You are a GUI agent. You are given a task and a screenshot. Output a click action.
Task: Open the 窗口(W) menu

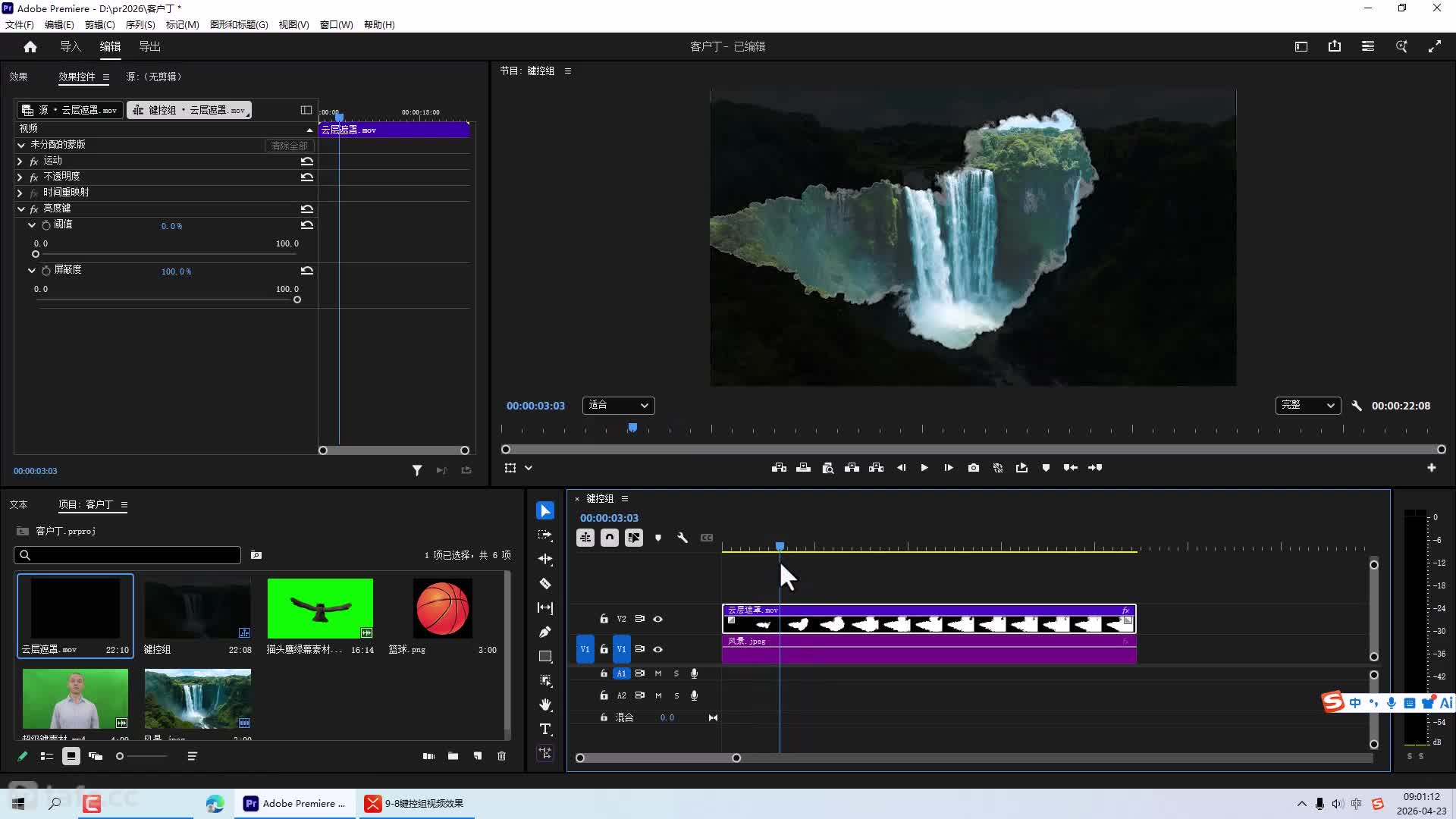pyautogui.click(x=336, y=24)
